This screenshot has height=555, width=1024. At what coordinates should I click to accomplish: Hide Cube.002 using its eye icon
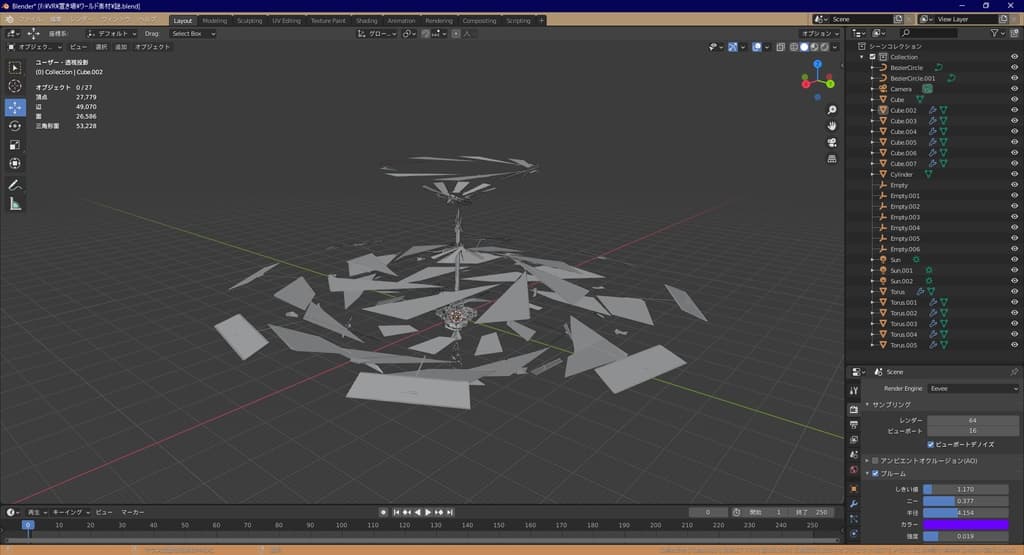[x=1015, y=110]
